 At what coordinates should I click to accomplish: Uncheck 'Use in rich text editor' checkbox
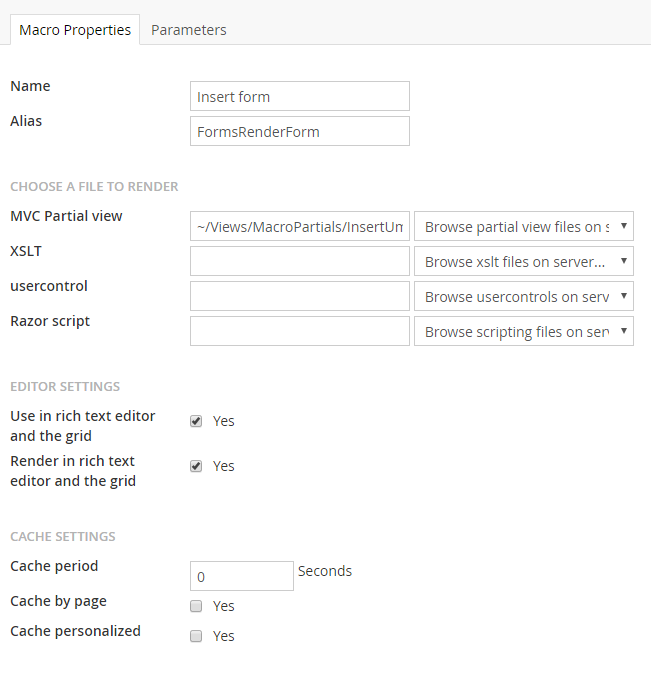point(196,421)
